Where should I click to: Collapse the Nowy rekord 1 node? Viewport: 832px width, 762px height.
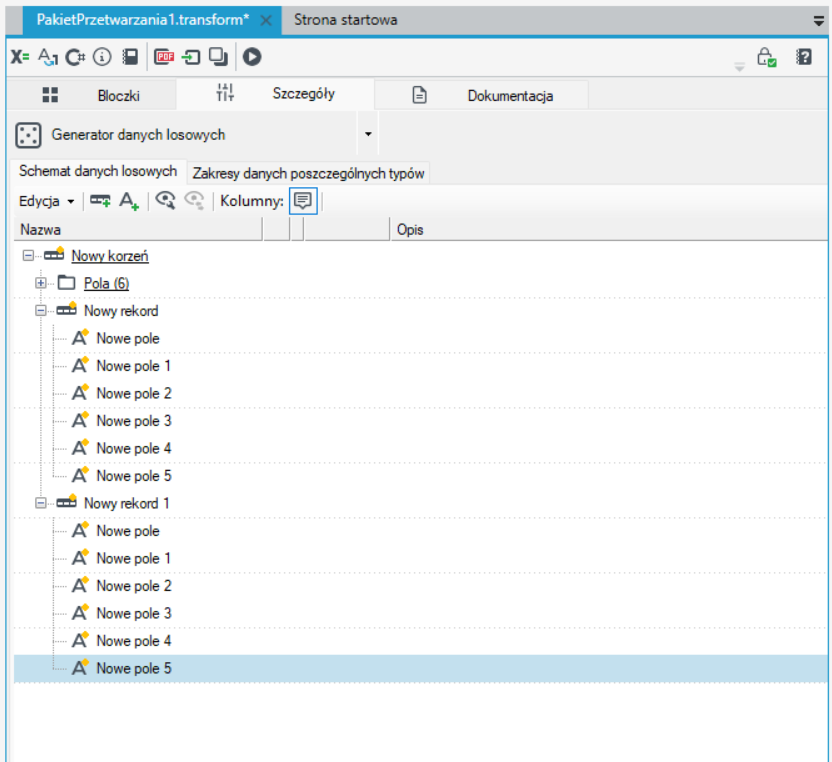[40, 503]
